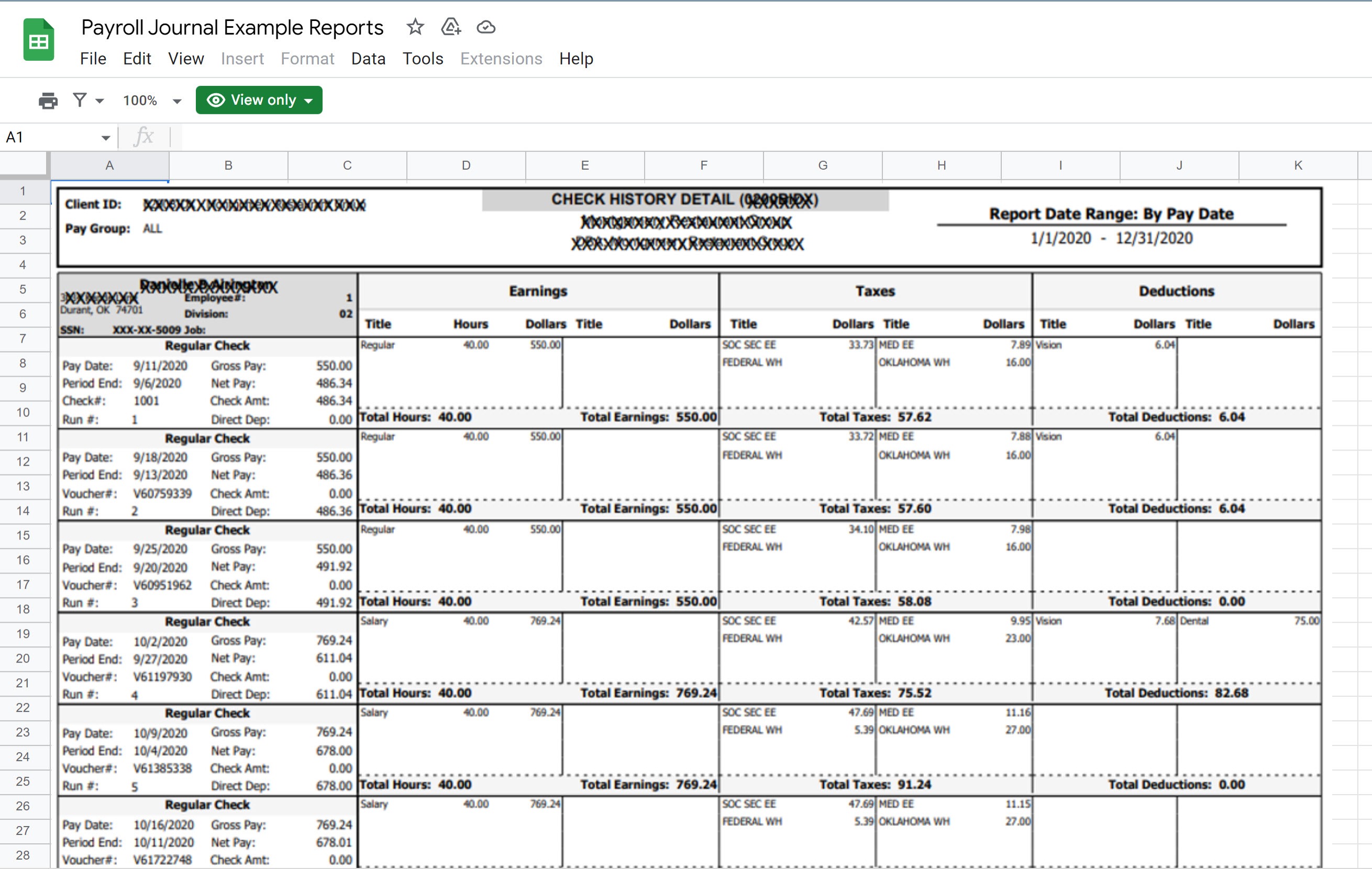Click the Dental deduction amount 75.00

1307,621
